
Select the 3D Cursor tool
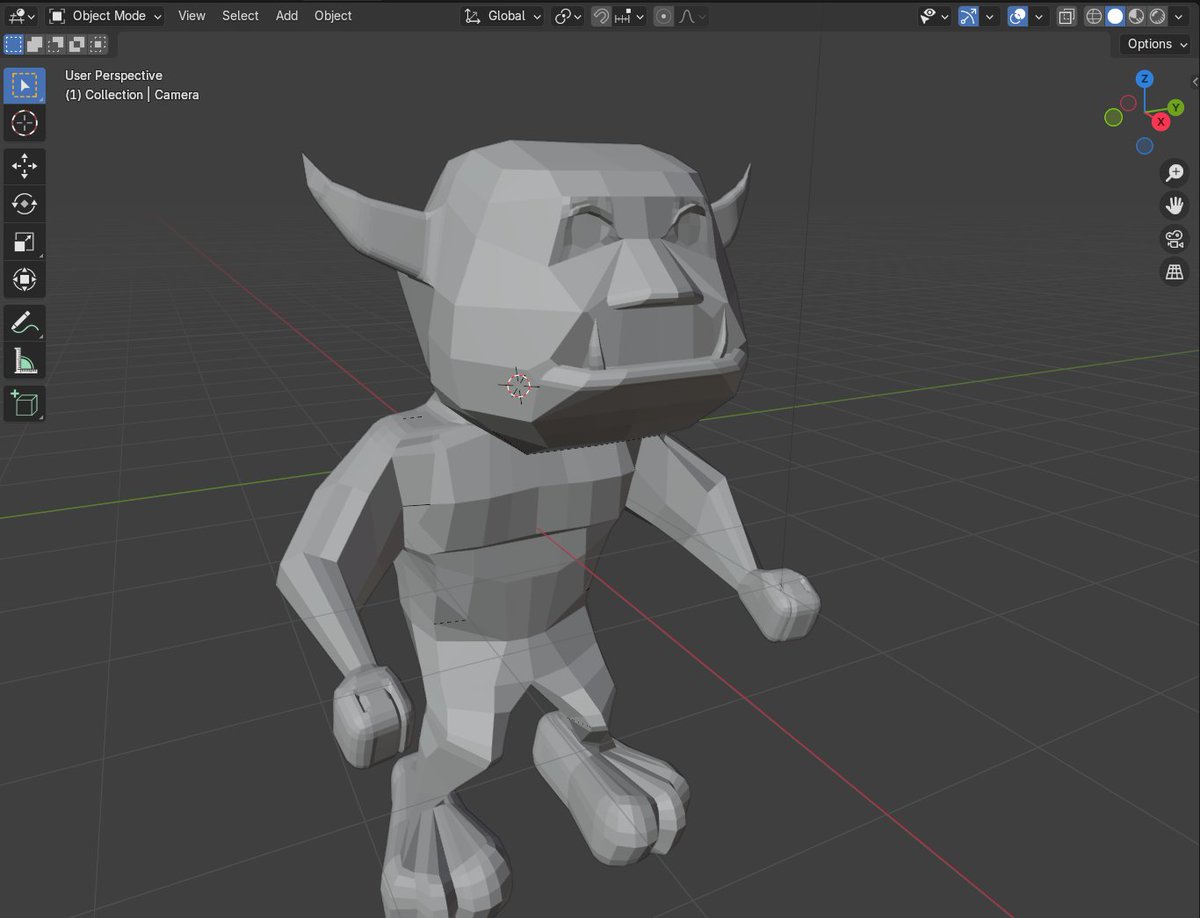pos(24,124)
